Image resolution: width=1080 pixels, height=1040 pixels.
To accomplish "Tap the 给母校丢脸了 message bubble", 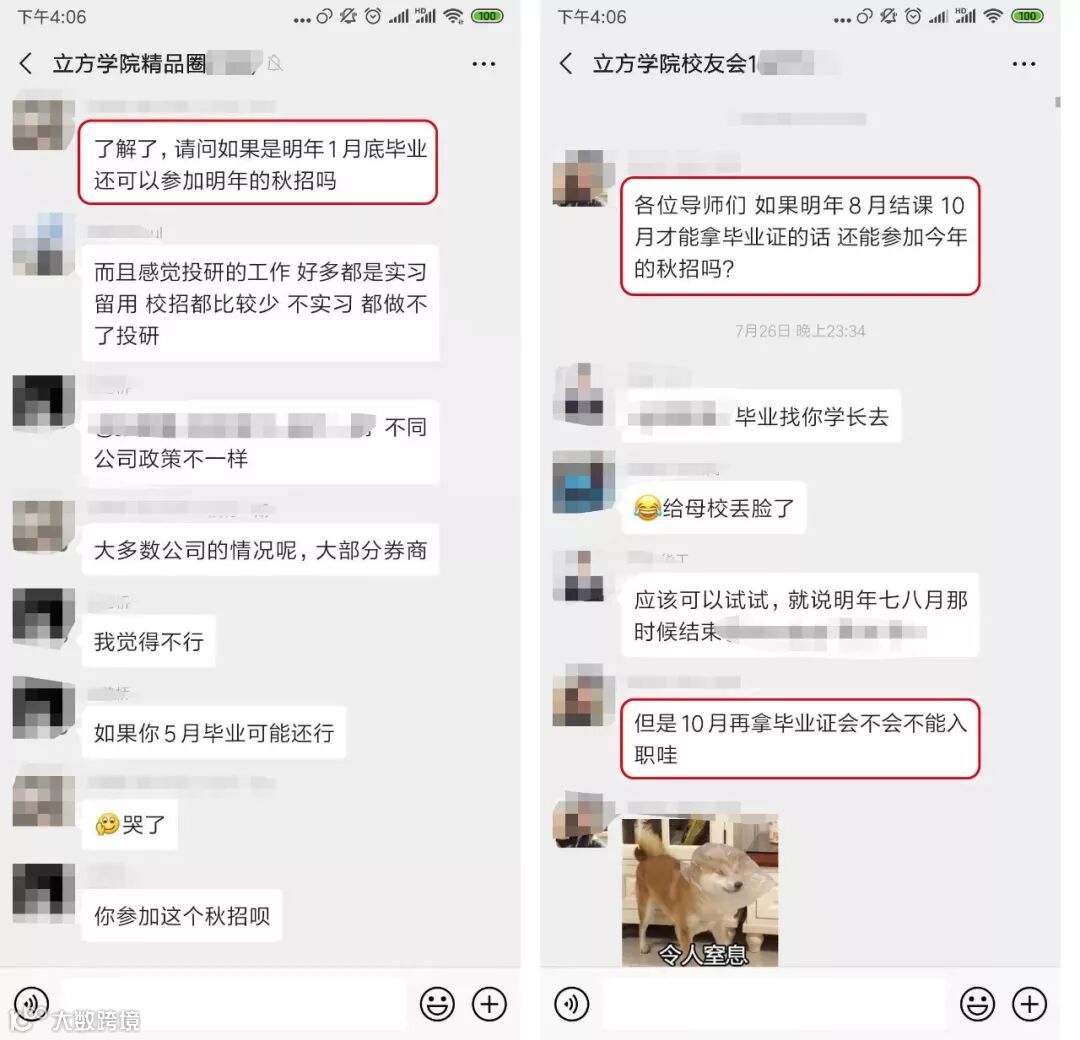I will (714, 508).
